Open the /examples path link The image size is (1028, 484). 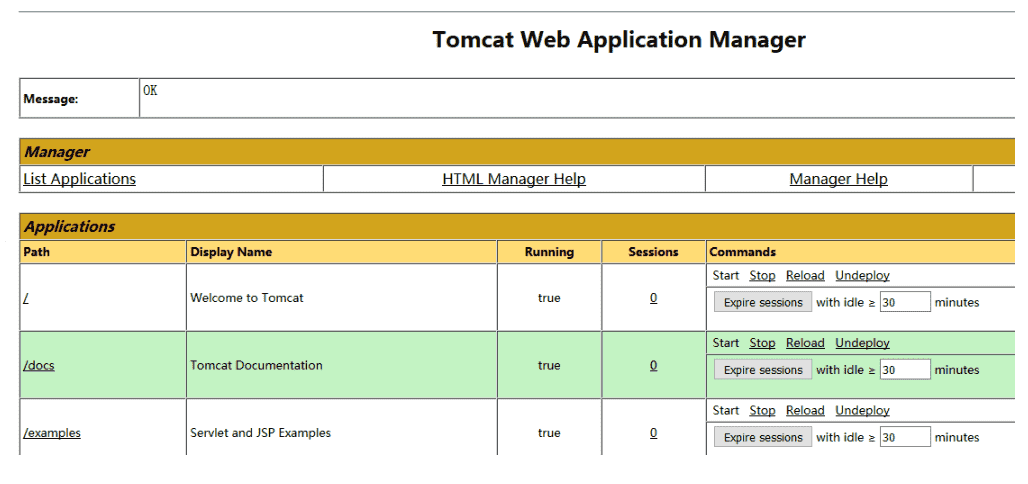(x=52, y=433)
